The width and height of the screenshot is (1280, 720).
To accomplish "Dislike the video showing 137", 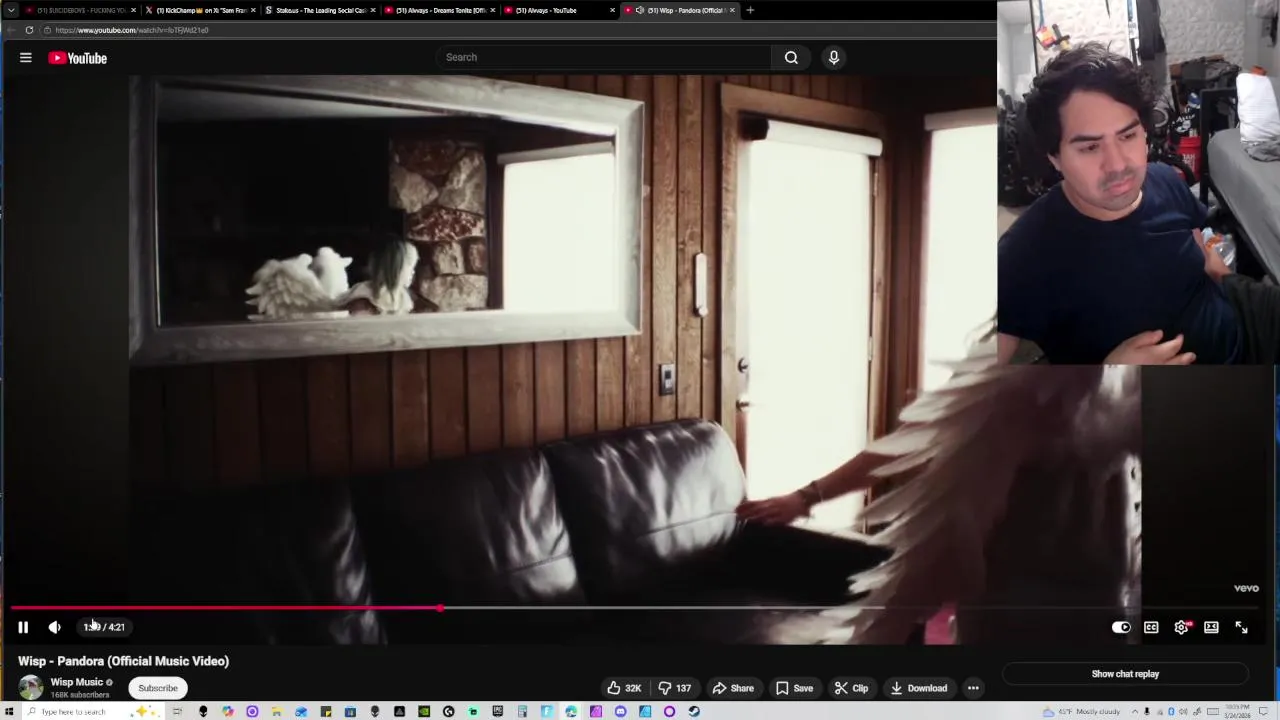I will coord(675,688).
